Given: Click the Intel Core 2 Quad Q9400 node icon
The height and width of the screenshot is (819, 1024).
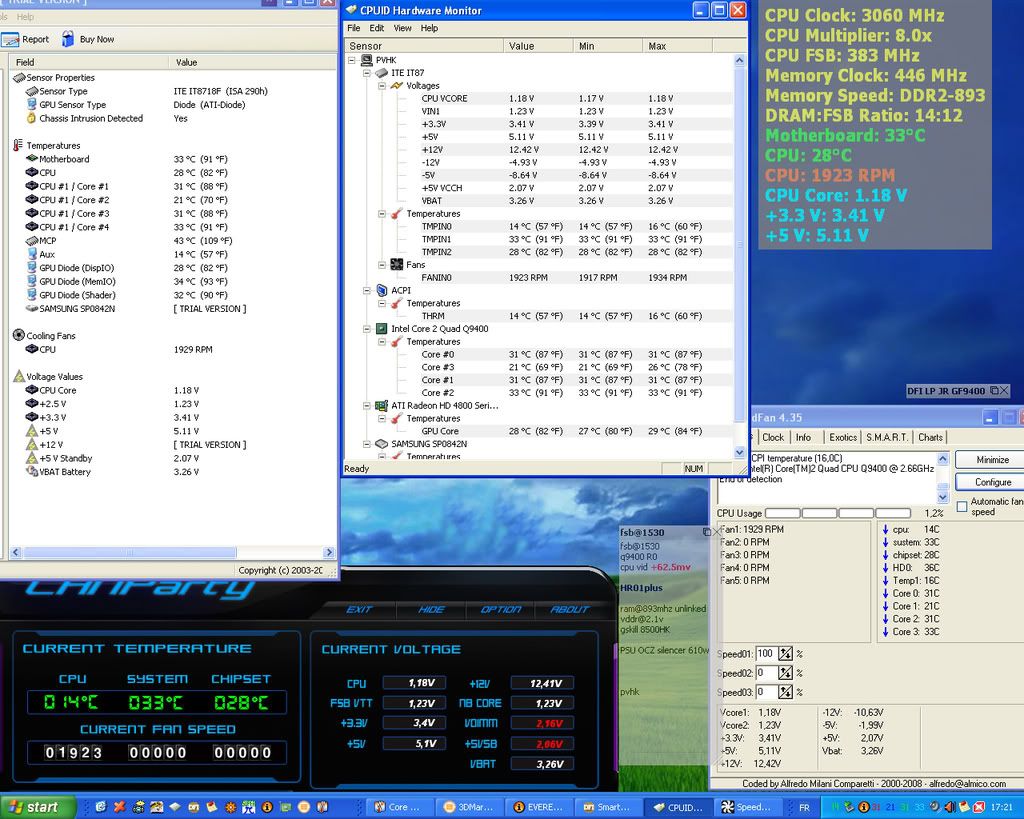Looking at the screenshot, I should [381, 329].
